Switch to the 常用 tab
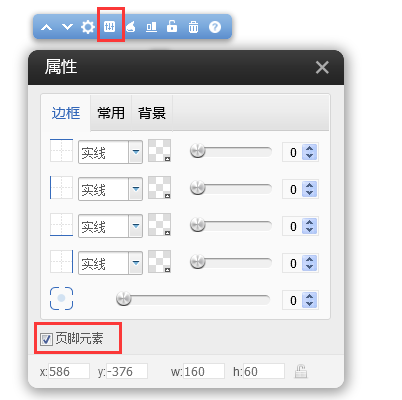 (x=111, y=113)
